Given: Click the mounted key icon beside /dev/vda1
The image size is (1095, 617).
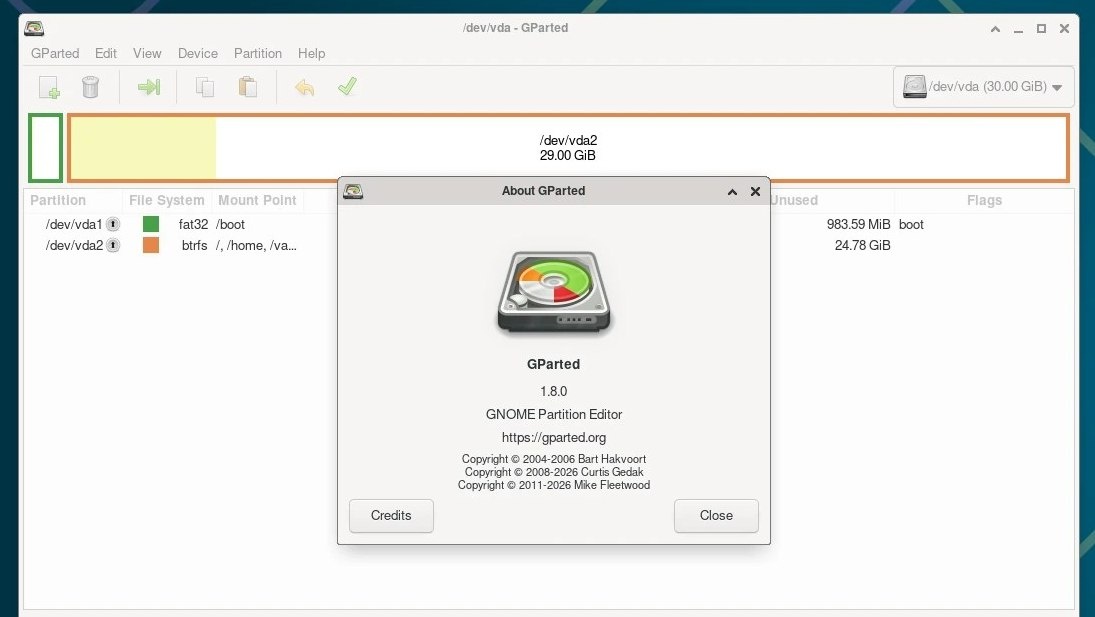Looking at the screenshot, I should (112, 224).
